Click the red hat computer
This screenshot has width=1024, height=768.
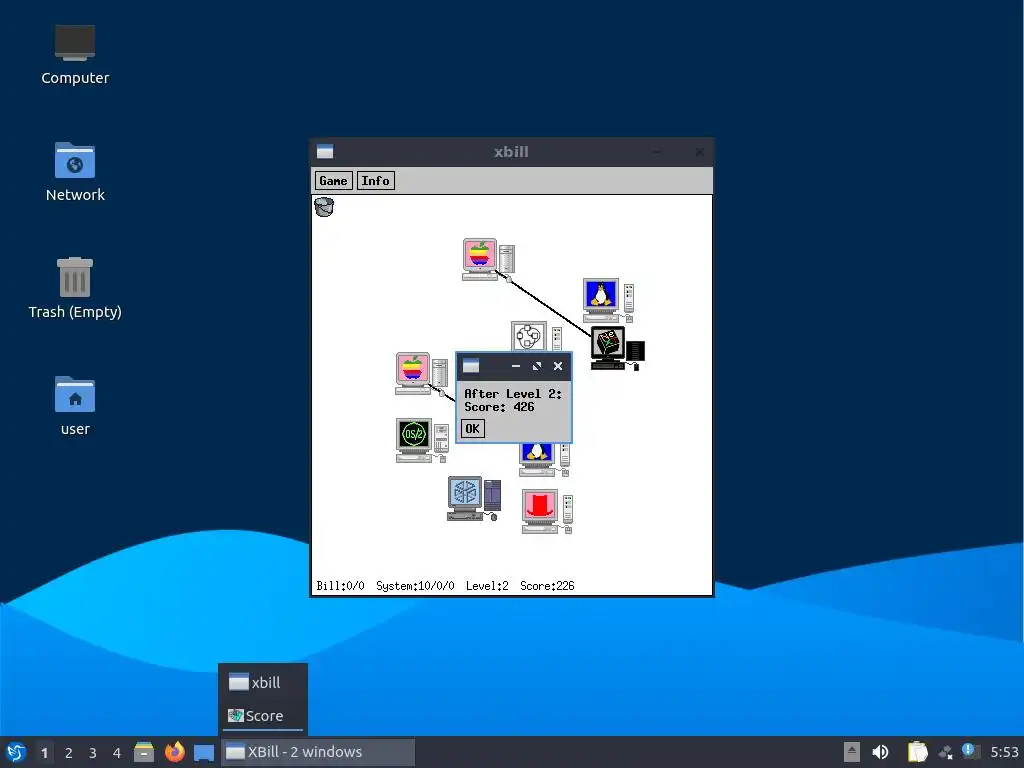pos(547,511)
